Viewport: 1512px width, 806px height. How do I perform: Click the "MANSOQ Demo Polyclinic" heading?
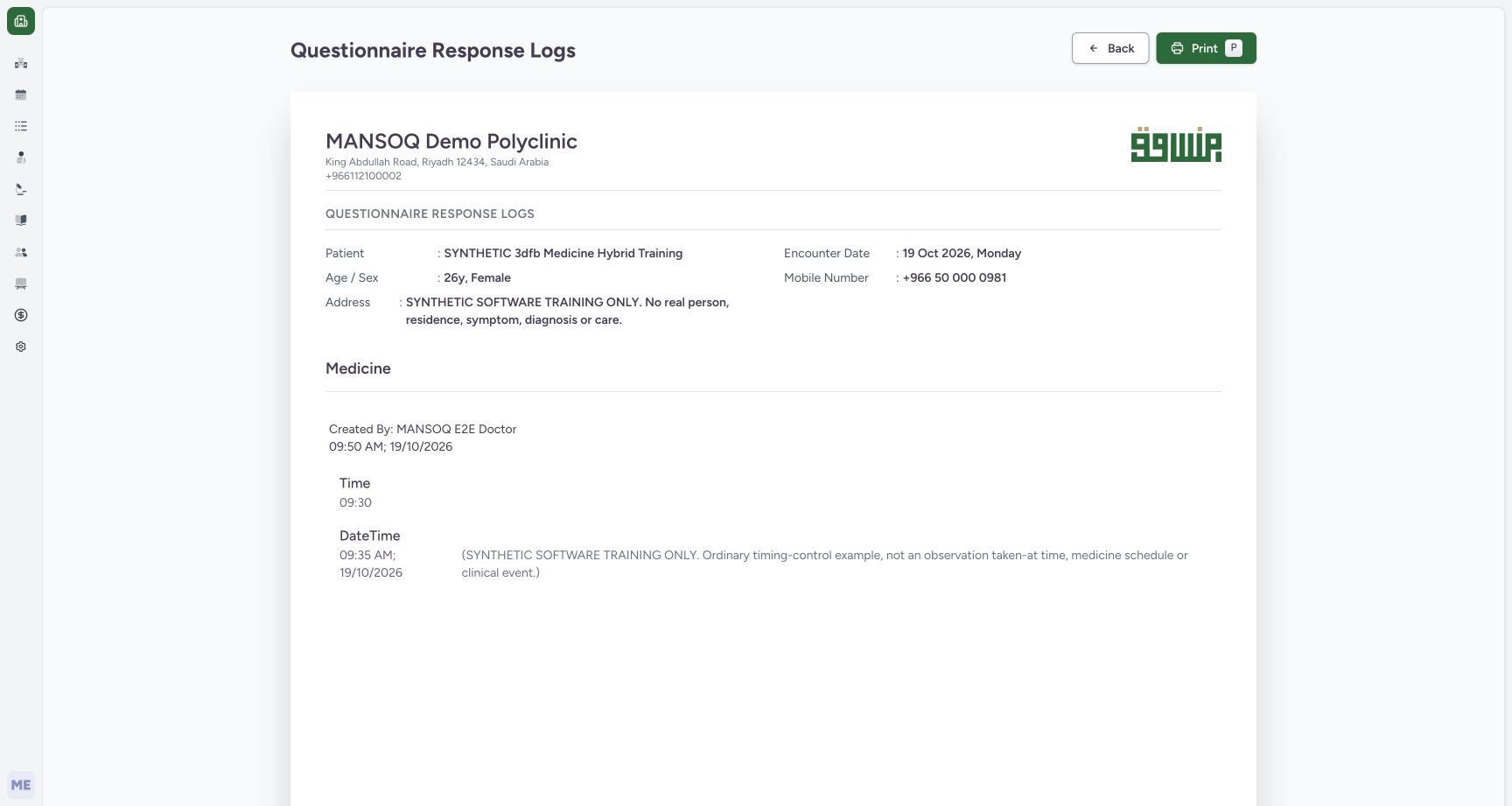click(x=451, y=142)
